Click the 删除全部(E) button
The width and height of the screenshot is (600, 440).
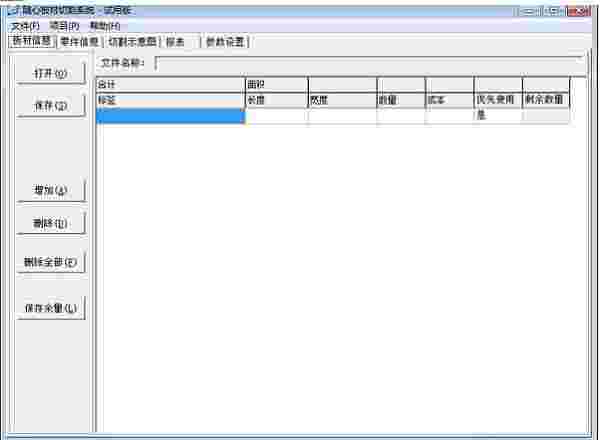[51, 262]
